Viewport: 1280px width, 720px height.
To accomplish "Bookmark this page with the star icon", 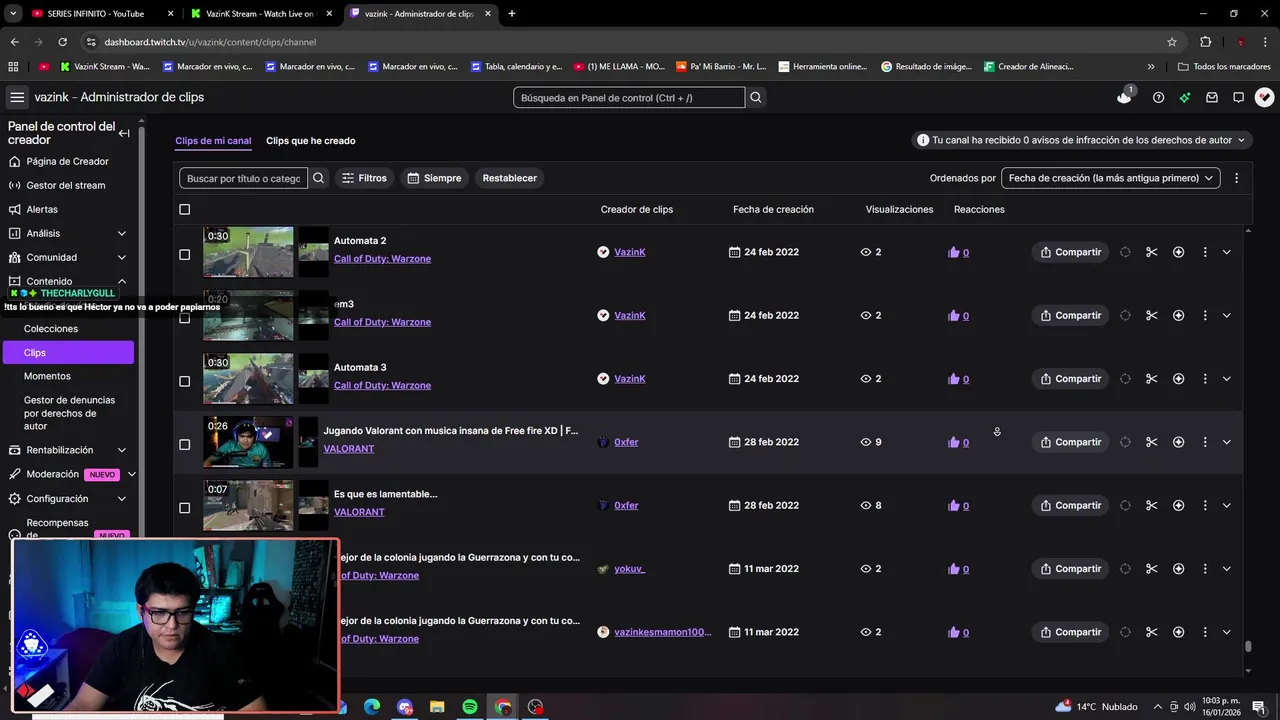I will coord(1172,42).
